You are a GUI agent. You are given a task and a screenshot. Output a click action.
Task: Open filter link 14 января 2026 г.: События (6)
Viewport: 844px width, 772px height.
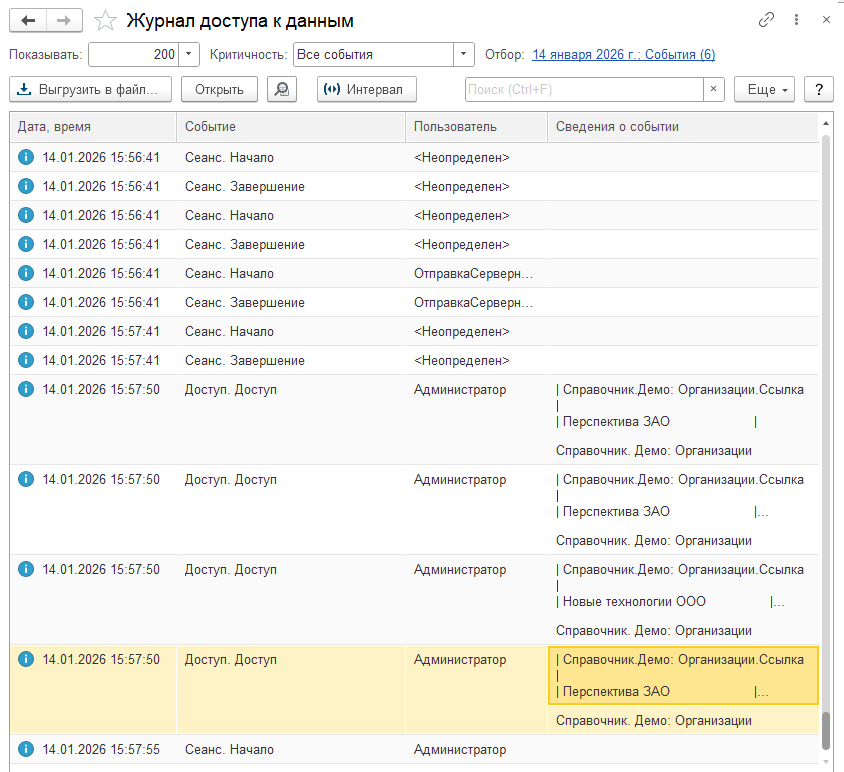[x=623, y=55]
